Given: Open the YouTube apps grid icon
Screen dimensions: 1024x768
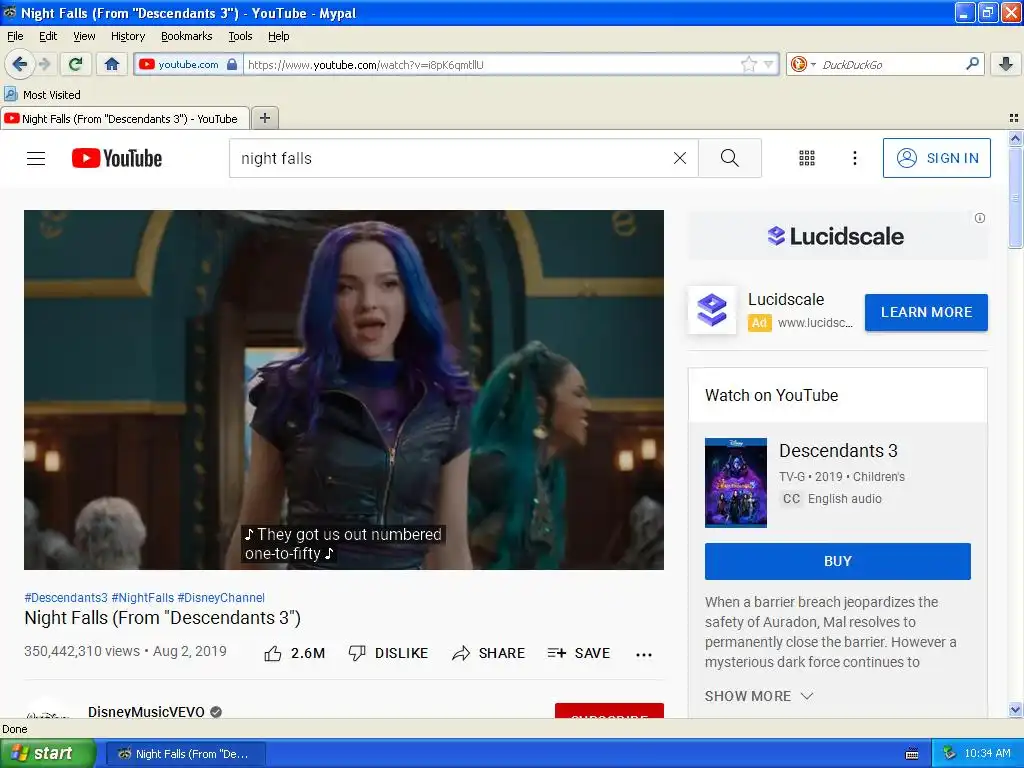Looking at the screenshot, I should [807, 158].
